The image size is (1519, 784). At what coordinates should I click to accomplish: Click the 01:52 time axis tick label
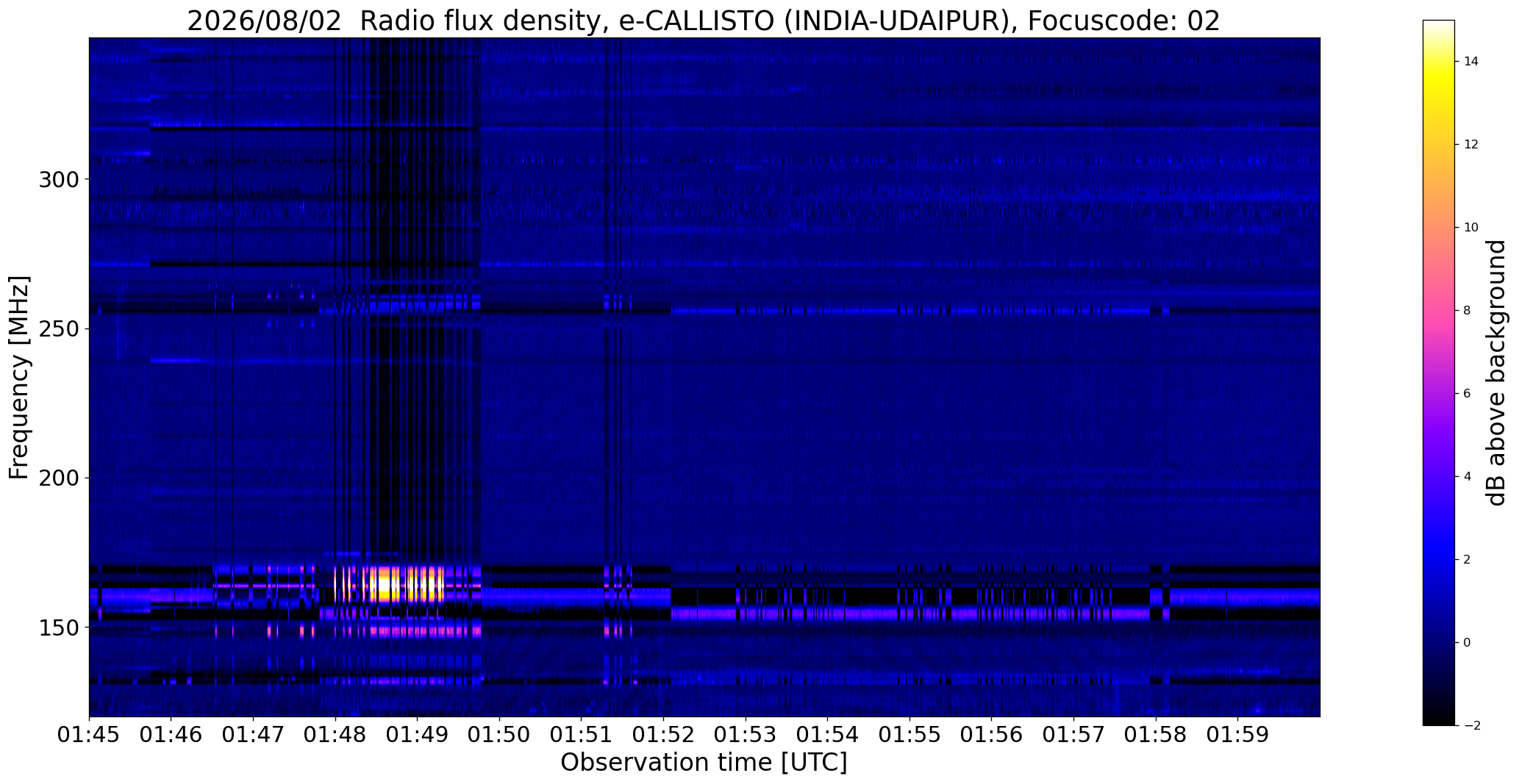pos(663,735)
